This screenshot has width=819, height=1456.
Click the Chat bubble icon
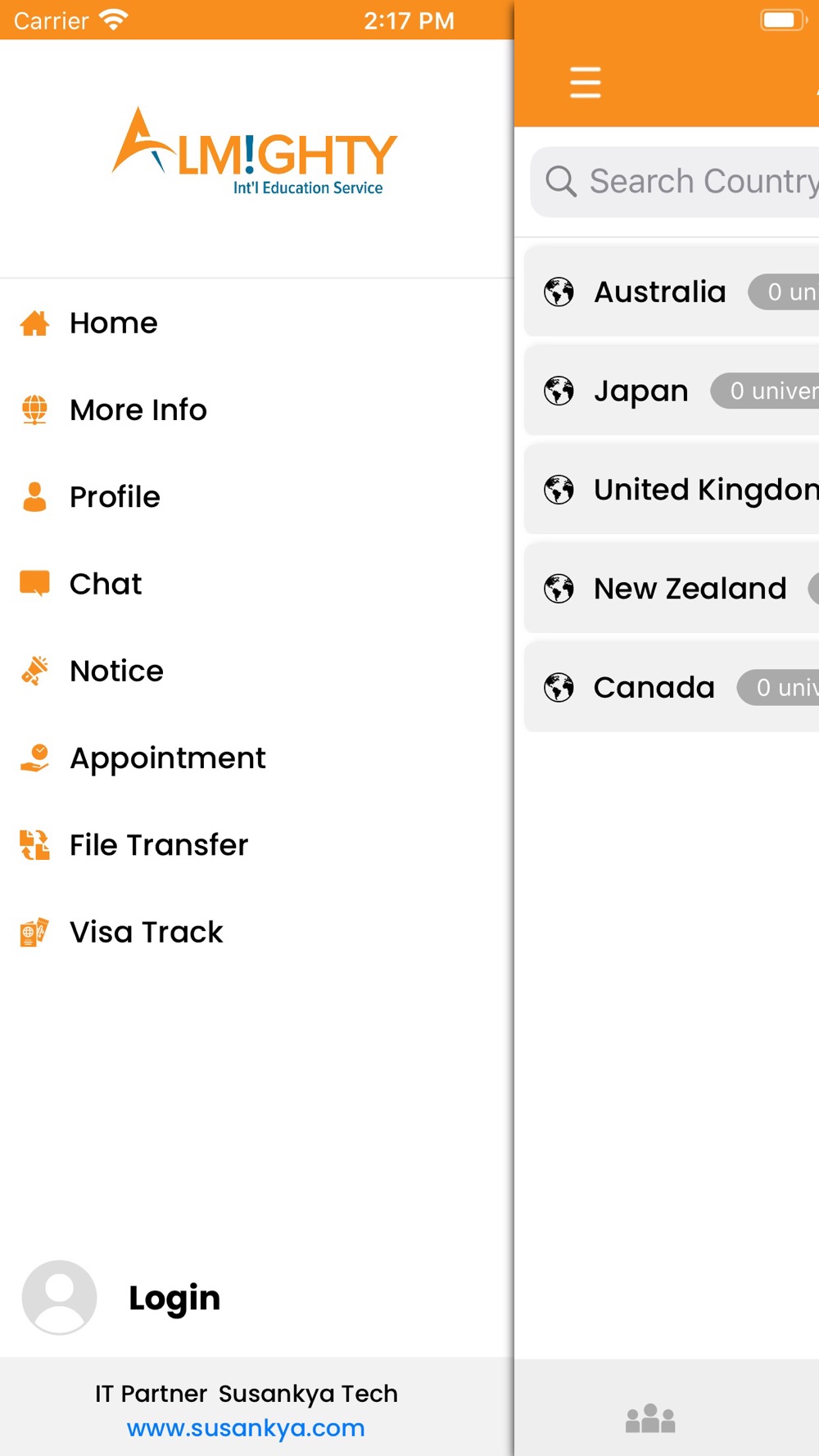[34, 584]
